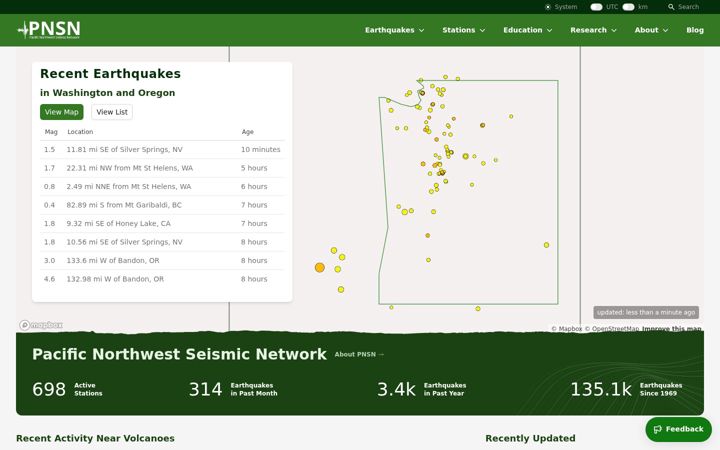
Task: Click the Feedback speech bubble icon
Action: [x=658, y=429]
